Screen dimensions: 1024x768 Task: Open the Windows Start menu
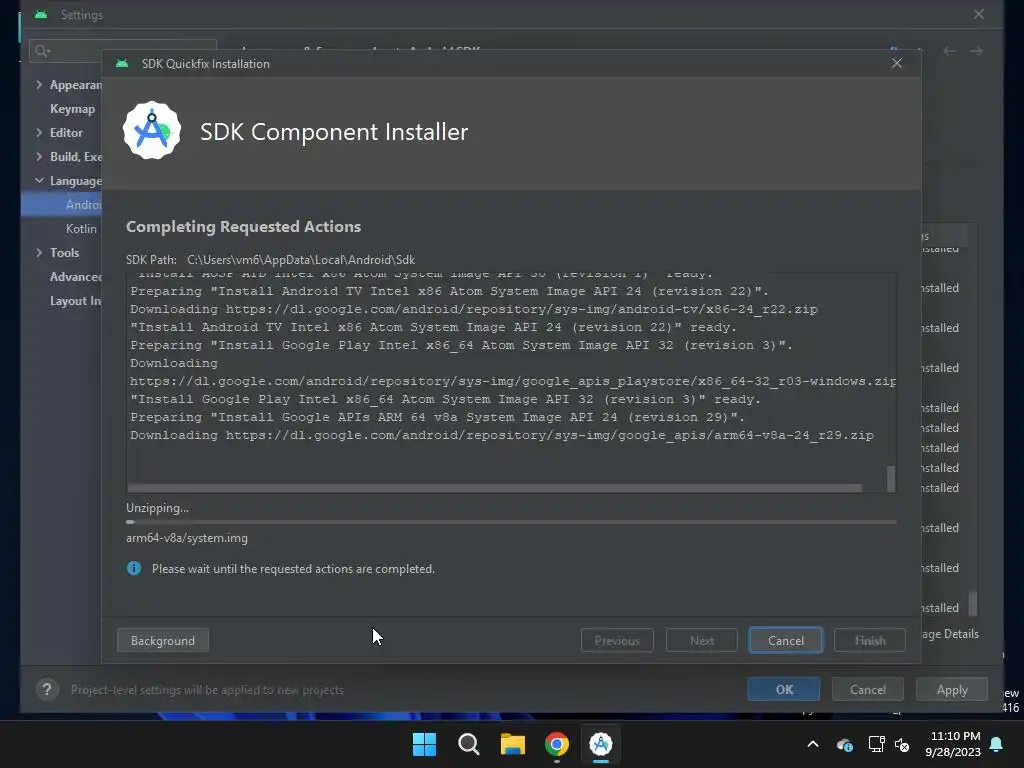pyautogui.click(x=424, y=744)
